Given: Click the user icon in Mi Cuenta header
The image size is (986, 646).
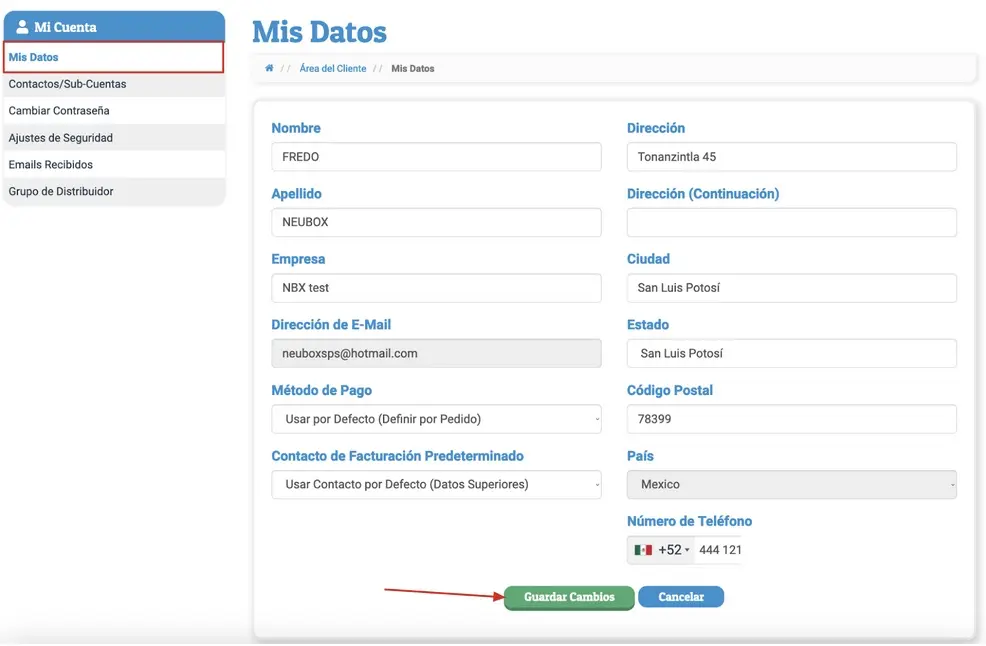Looking at the screenshot, I should point(22,26).
